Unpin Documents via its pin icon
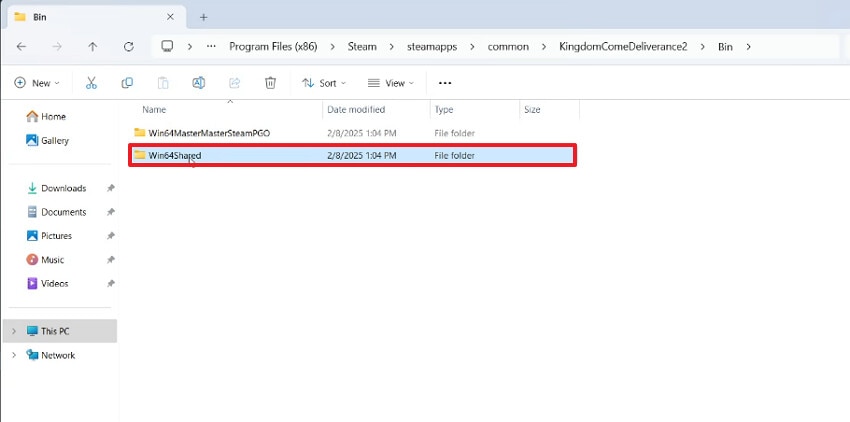The height and width of the screenshot is (422, 850). pyautogui.click(x=111, y=212)
